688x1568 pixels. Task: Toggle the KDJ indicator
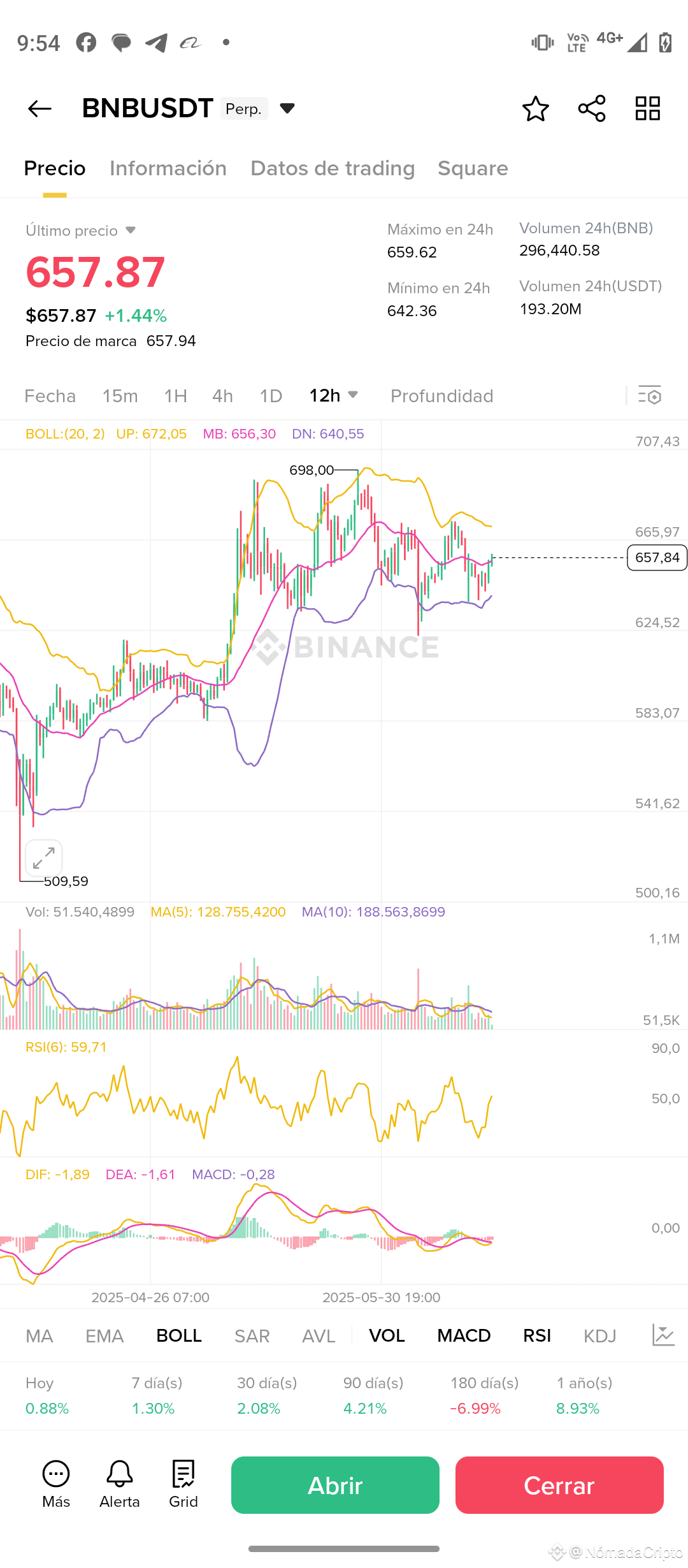600,1336
